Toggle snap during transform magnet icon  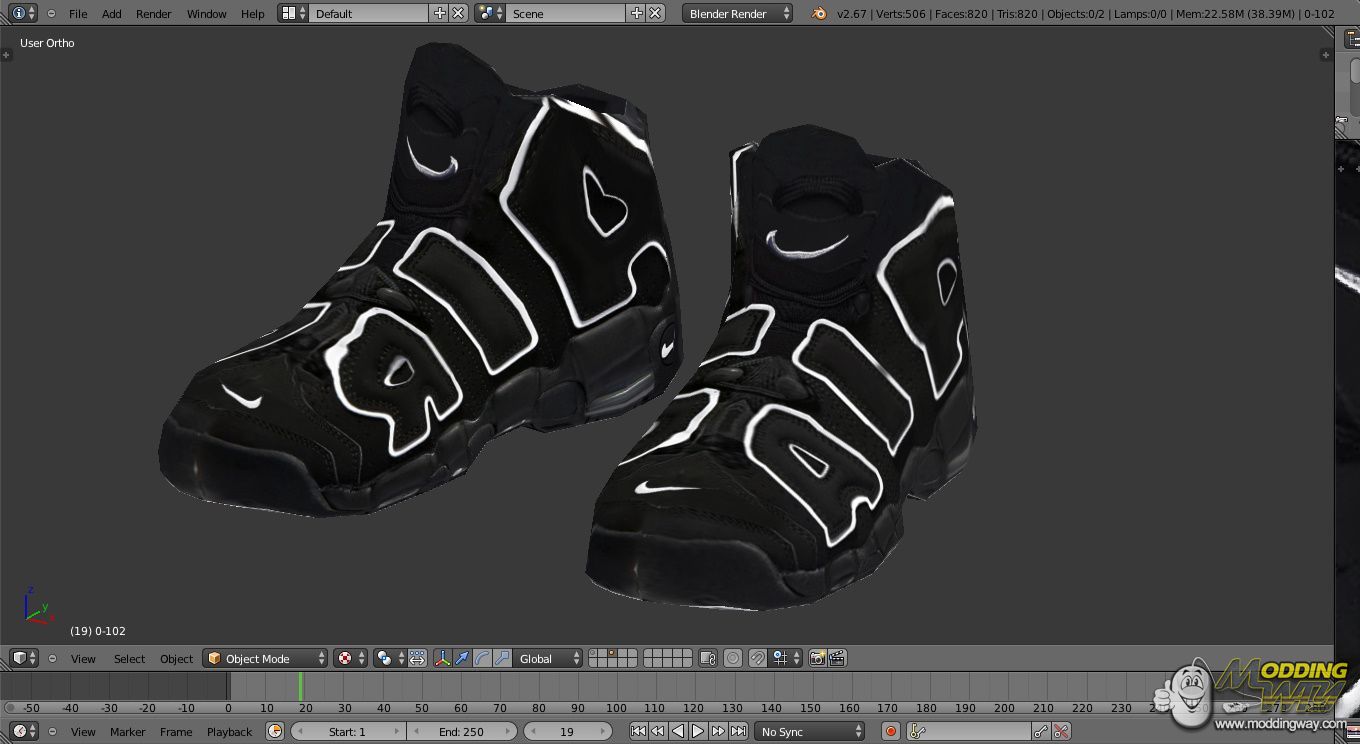tap(757, 658)
